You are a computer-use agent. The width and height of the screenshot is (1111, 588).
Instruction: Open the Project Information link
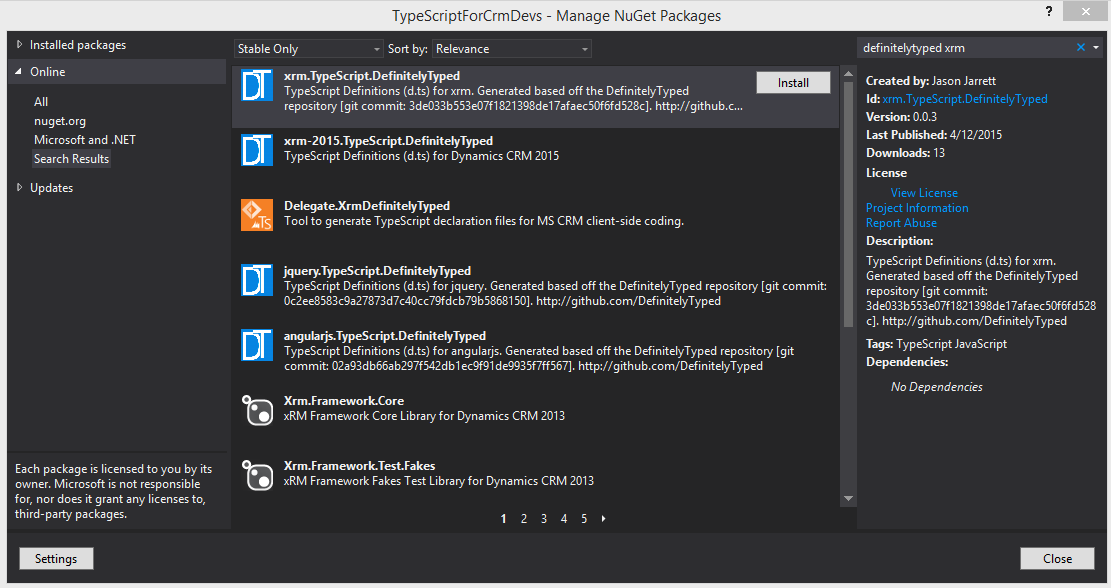tap(917, 208)
